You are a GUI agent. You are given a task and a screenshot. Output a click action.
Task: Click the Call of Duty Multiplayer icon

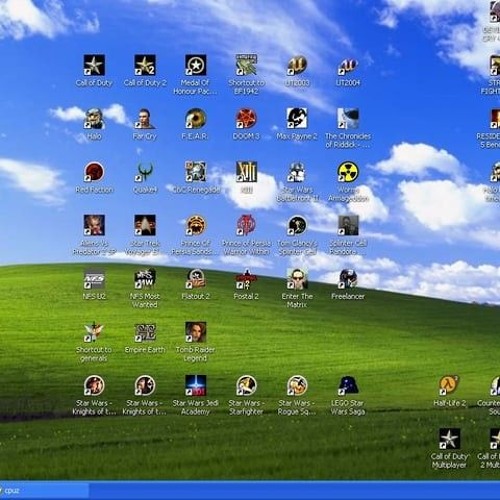tap(449, 439)
